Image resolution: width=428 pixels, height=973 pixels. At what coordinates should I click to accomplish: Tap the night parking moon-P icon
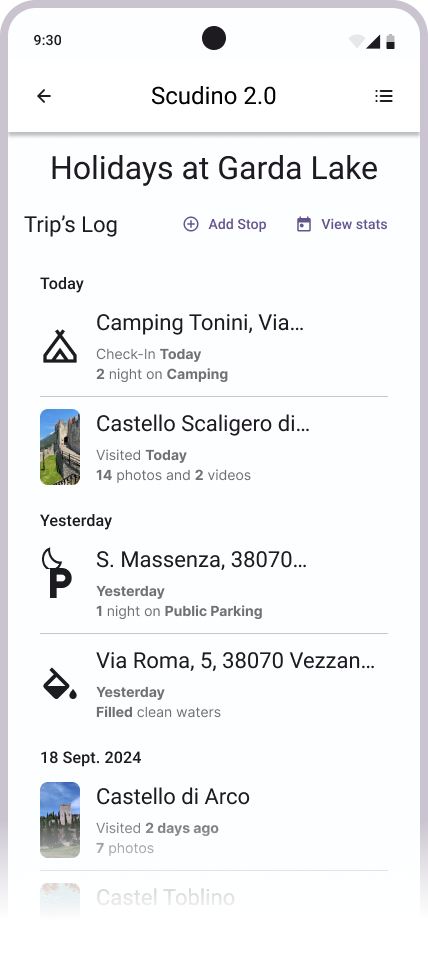(x=57, y=572)
